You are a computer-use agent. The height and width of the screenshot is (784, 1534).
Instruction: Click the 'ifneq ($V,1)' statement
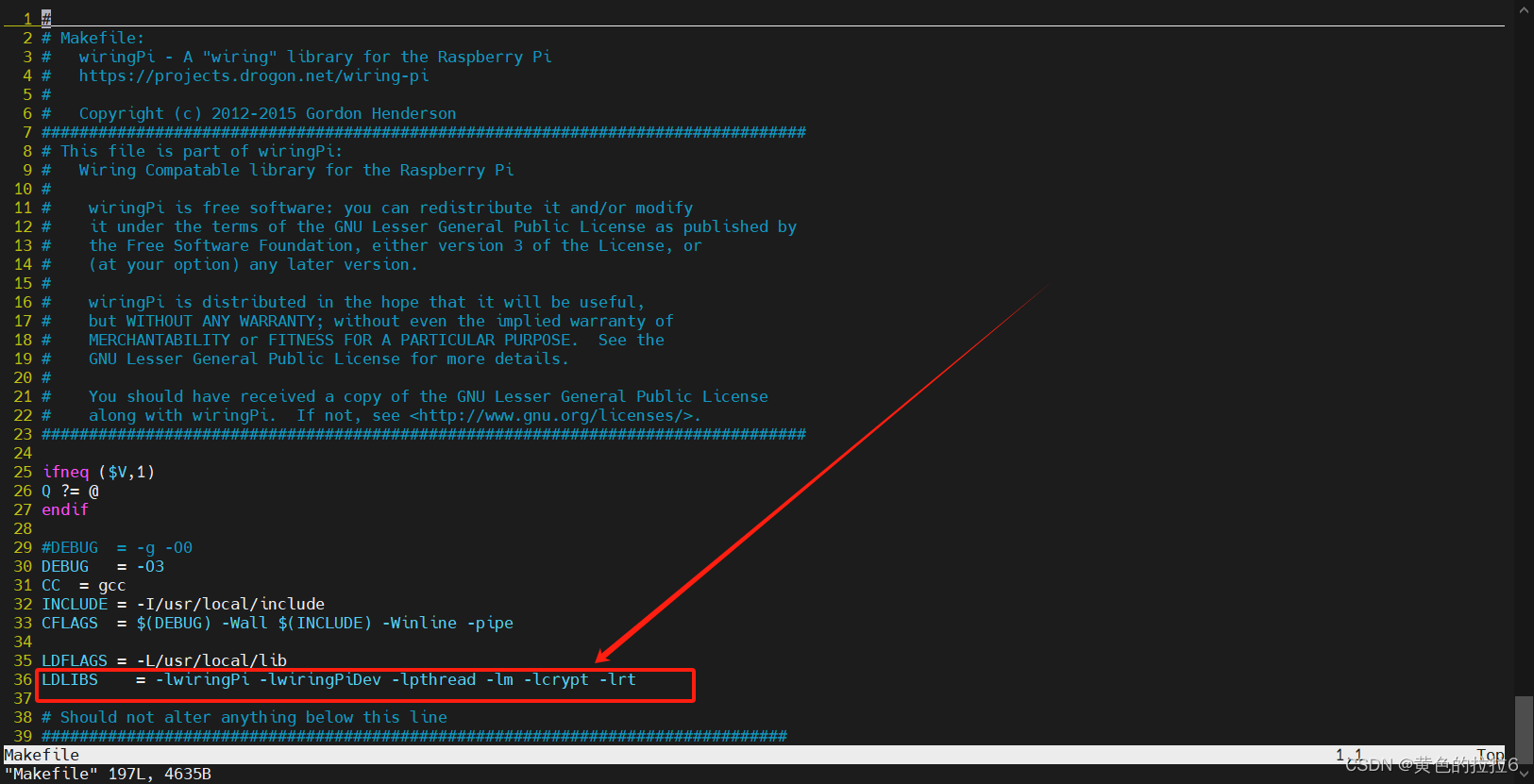click(x=98, y=472)
